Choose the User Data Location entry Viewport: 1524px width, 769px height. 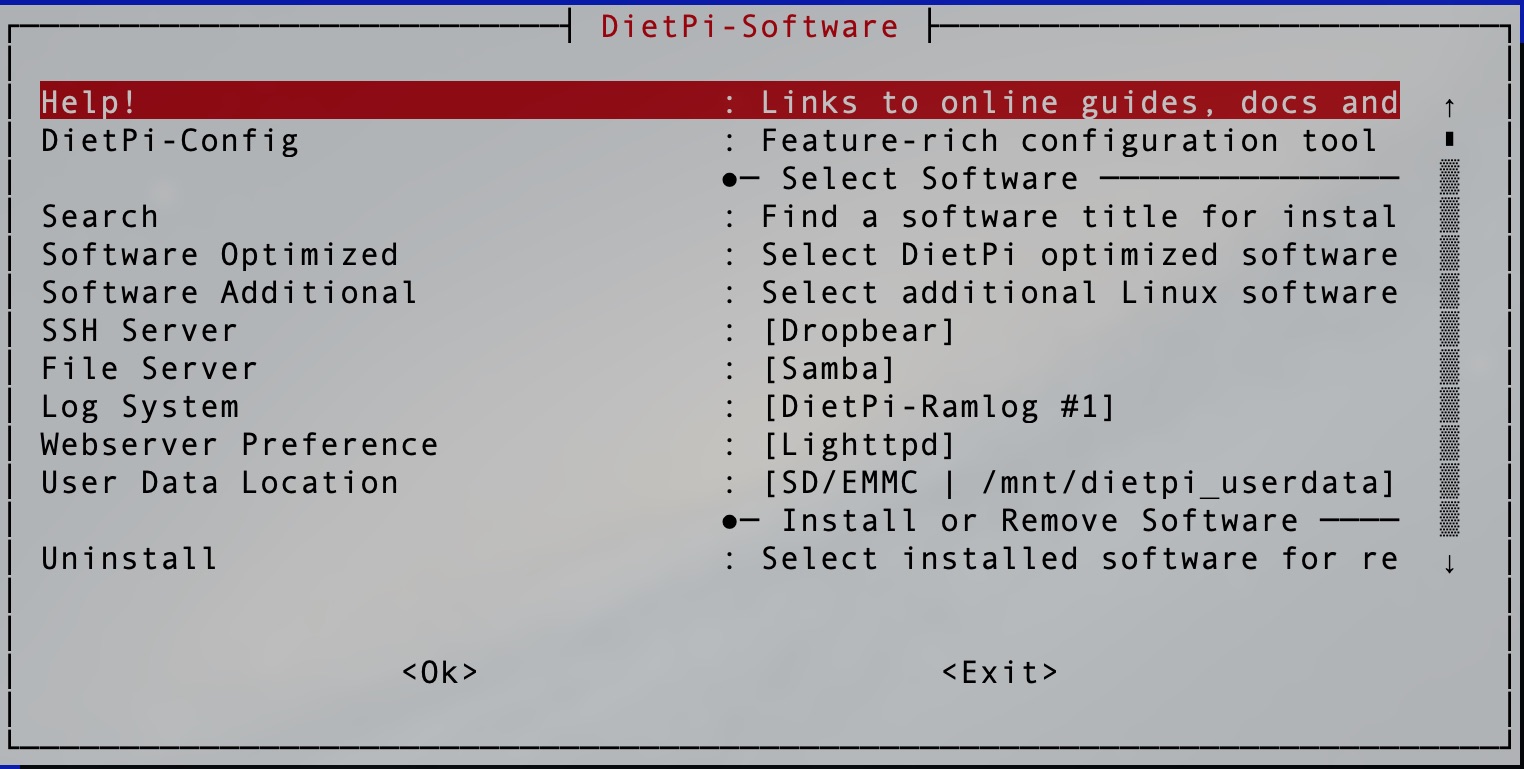720,481
